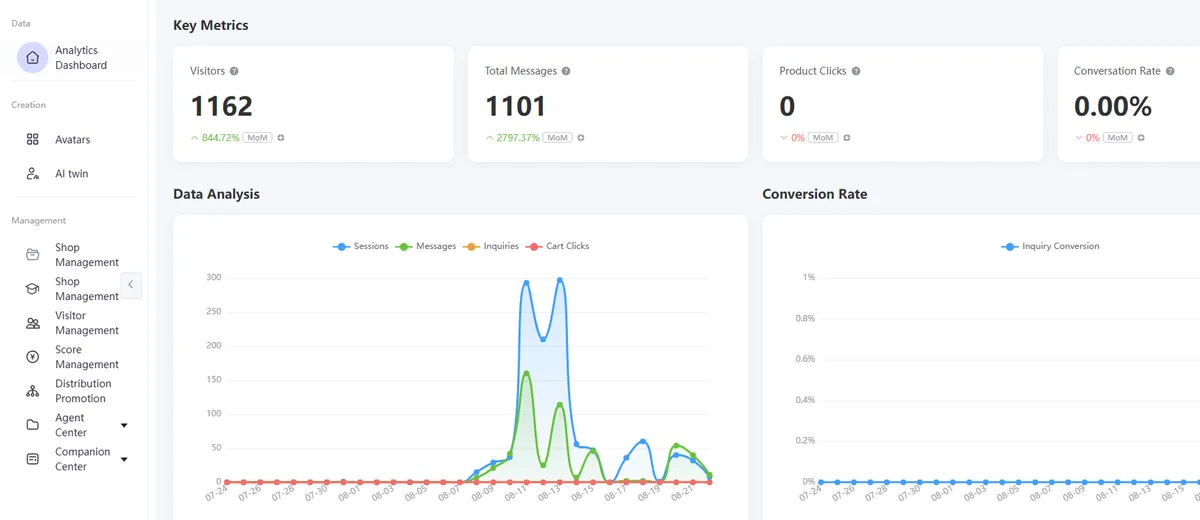This screenshot has height=520, width=1200.
Task: Click the Data Analysis heading
Action: pos(216,194)
